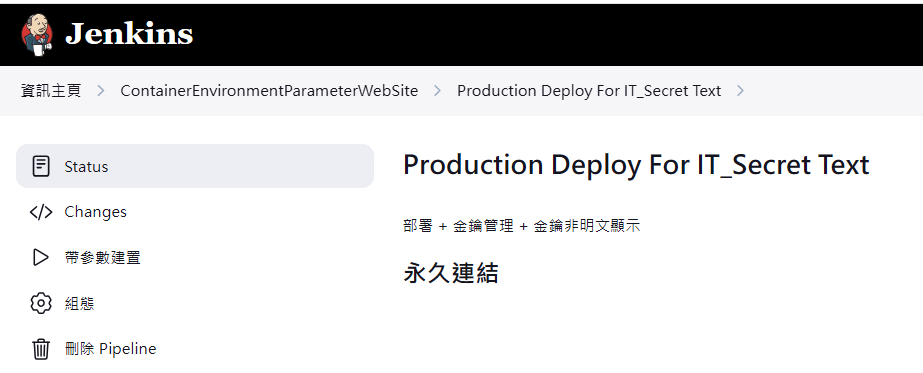Open the Status sidebar item
Image resolution: width=923 pixels, height=373 pixels.
coord(195,166)
